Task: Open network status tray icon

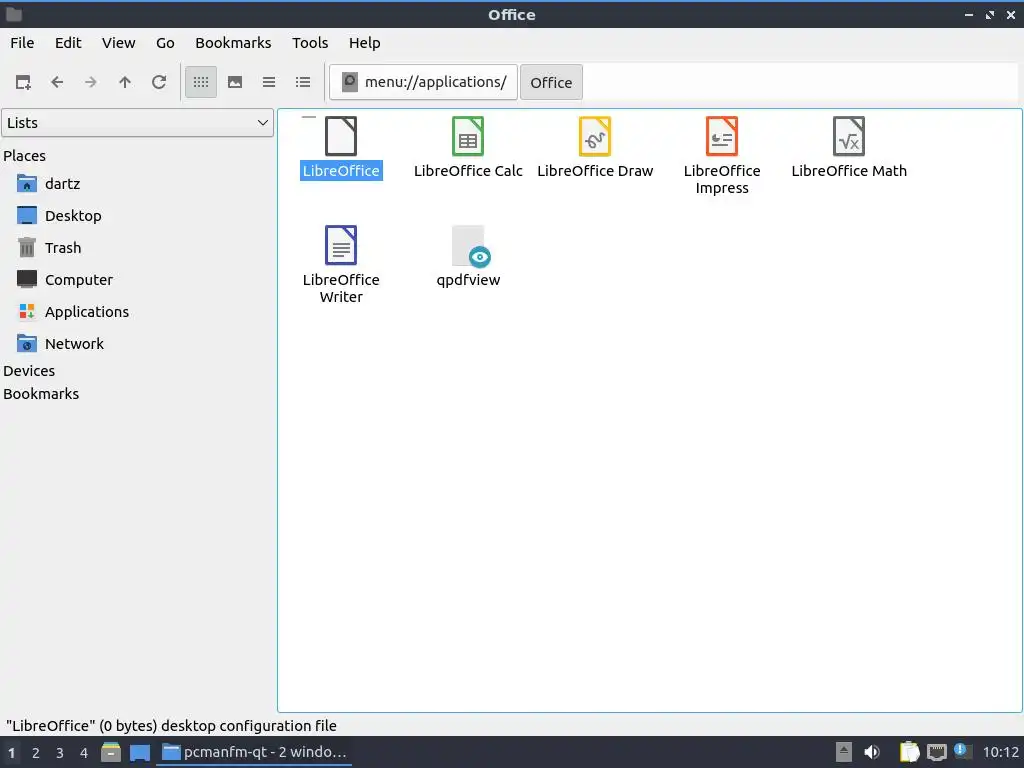Action: click(936, 752)
